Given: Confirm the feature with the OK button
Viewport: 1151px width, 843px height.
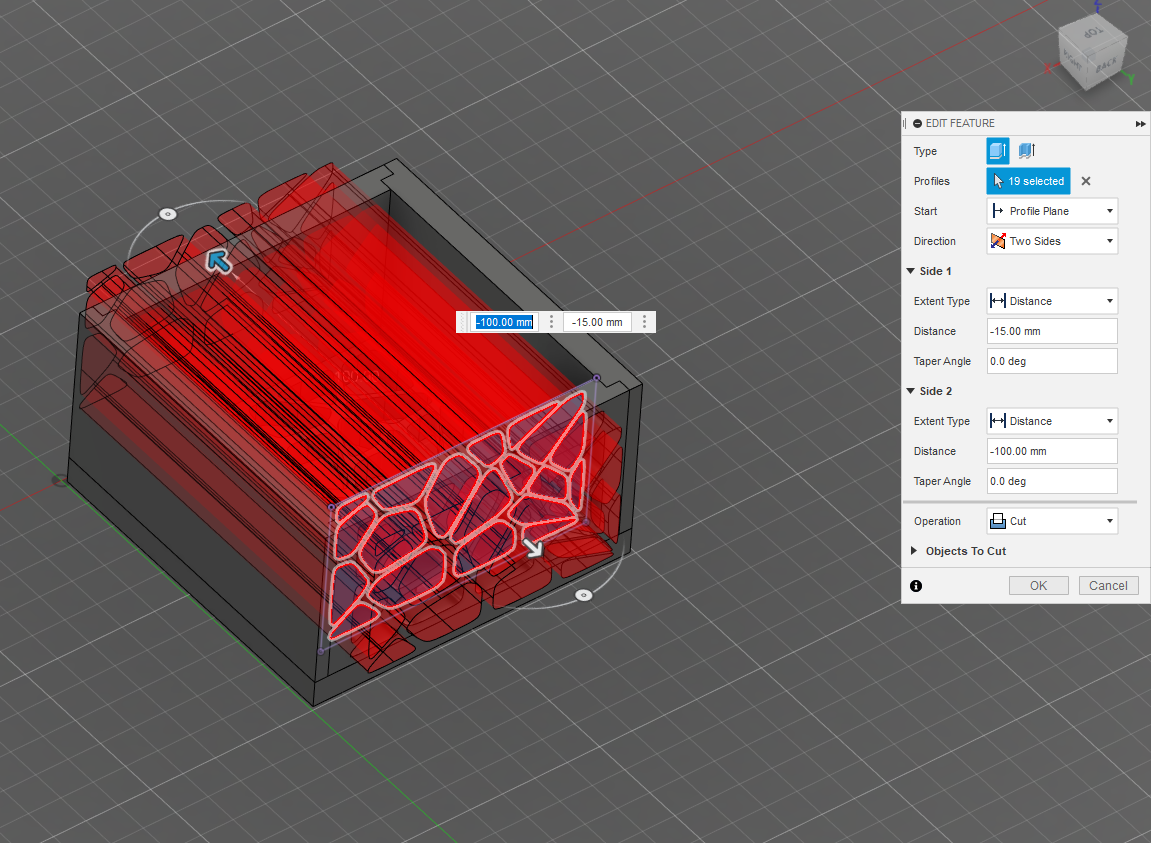Looking at the screenshot, I should (x=1038, y=585).
